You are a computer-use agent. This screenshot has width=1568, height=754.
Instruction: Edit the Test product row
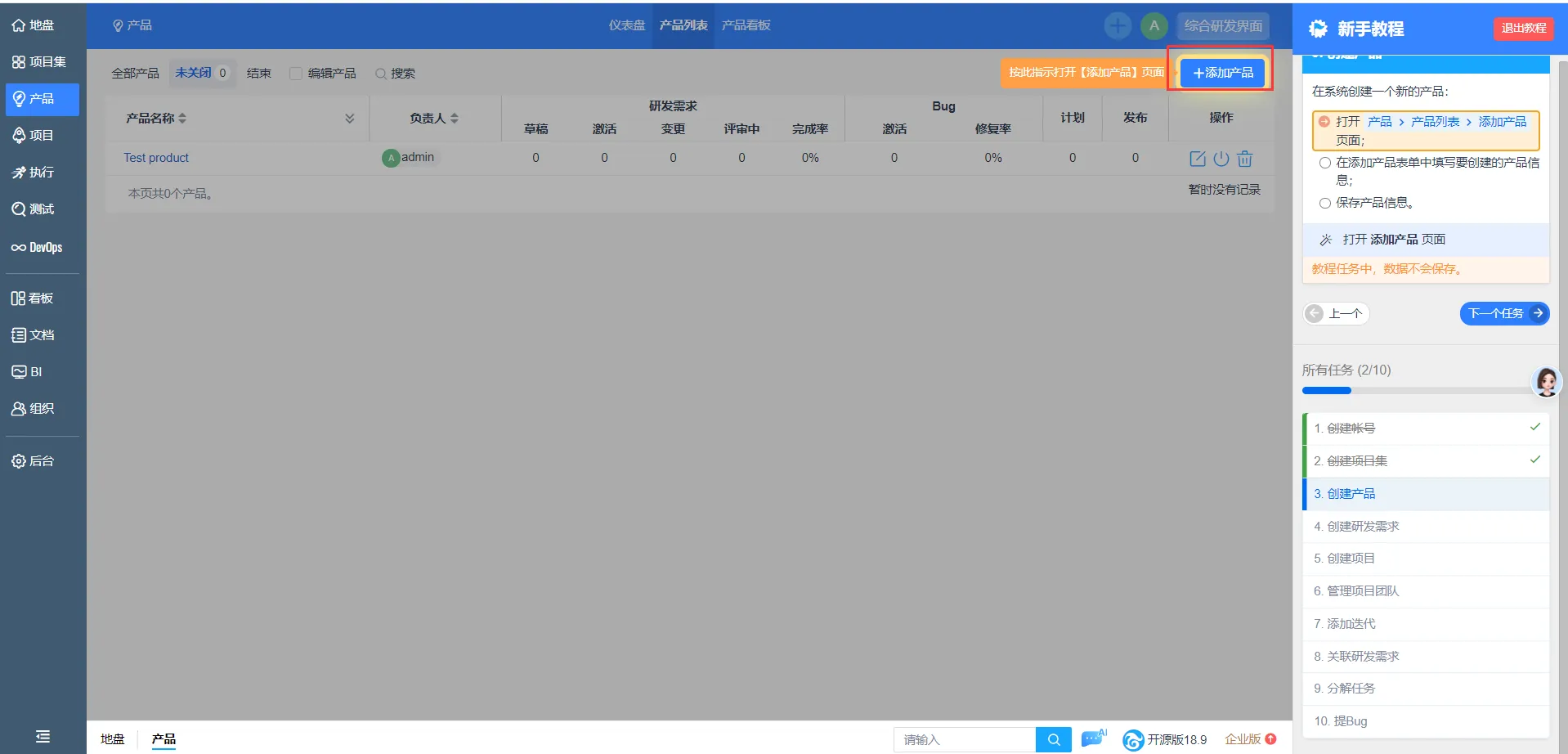tap(1198, 159)
